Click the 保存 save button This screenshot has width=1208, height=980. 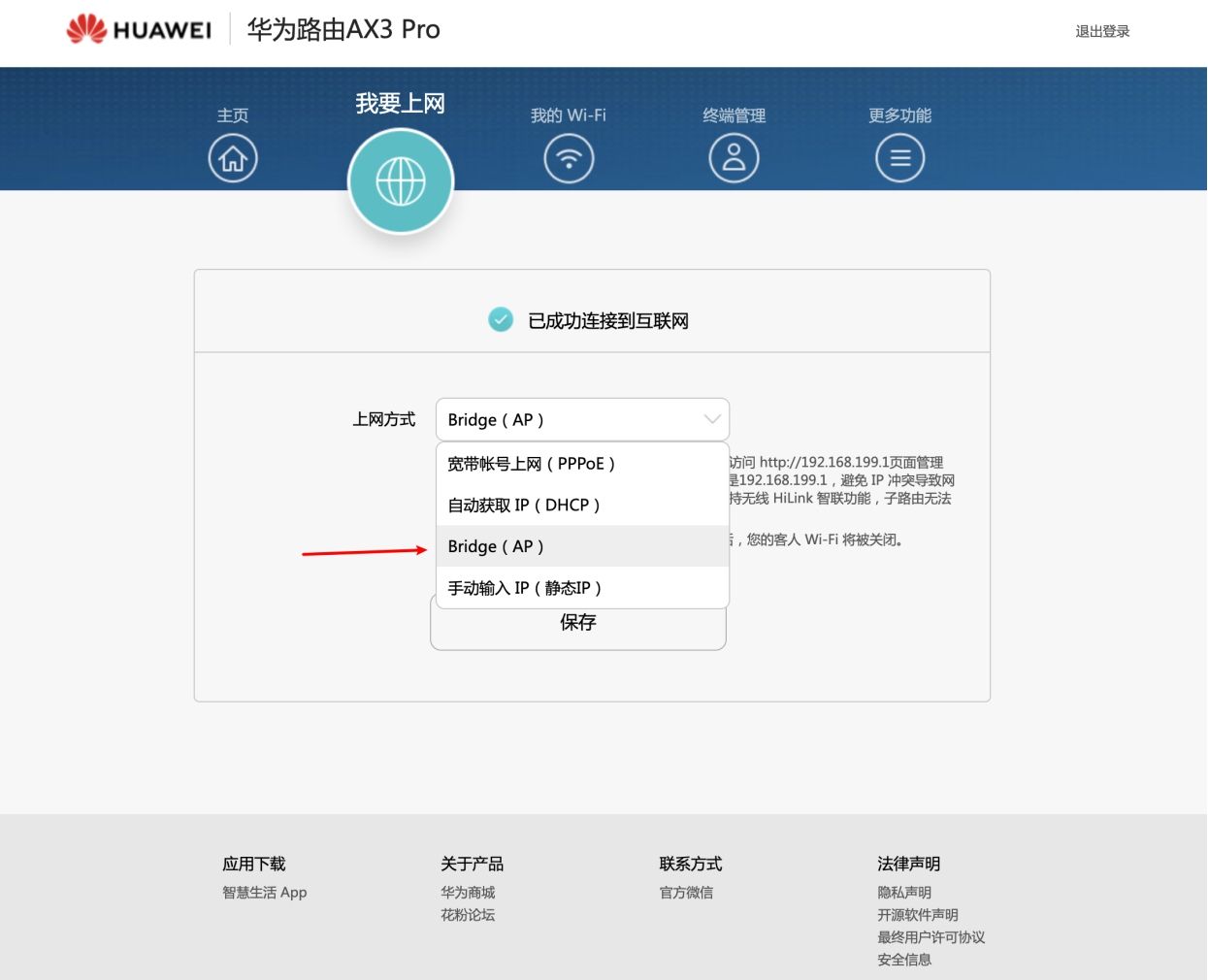pos(578,623)
